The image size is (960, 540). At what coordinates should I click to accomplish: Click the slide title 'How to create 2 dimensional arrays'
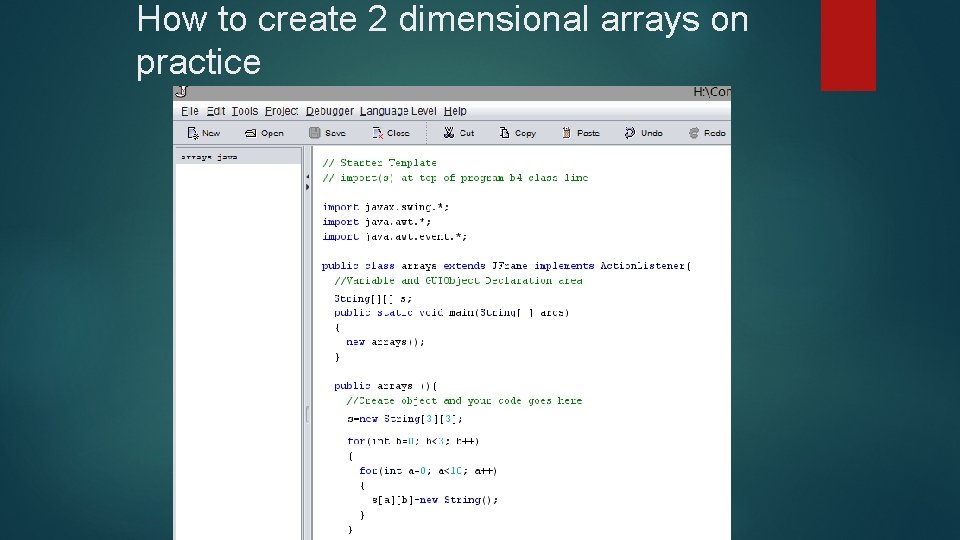tap(442, 40)
